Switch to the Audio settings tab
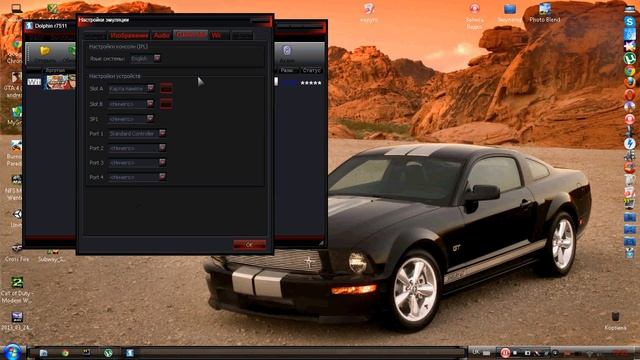The height and width of the screenshot is (360, 640). (x=162, y=36)
